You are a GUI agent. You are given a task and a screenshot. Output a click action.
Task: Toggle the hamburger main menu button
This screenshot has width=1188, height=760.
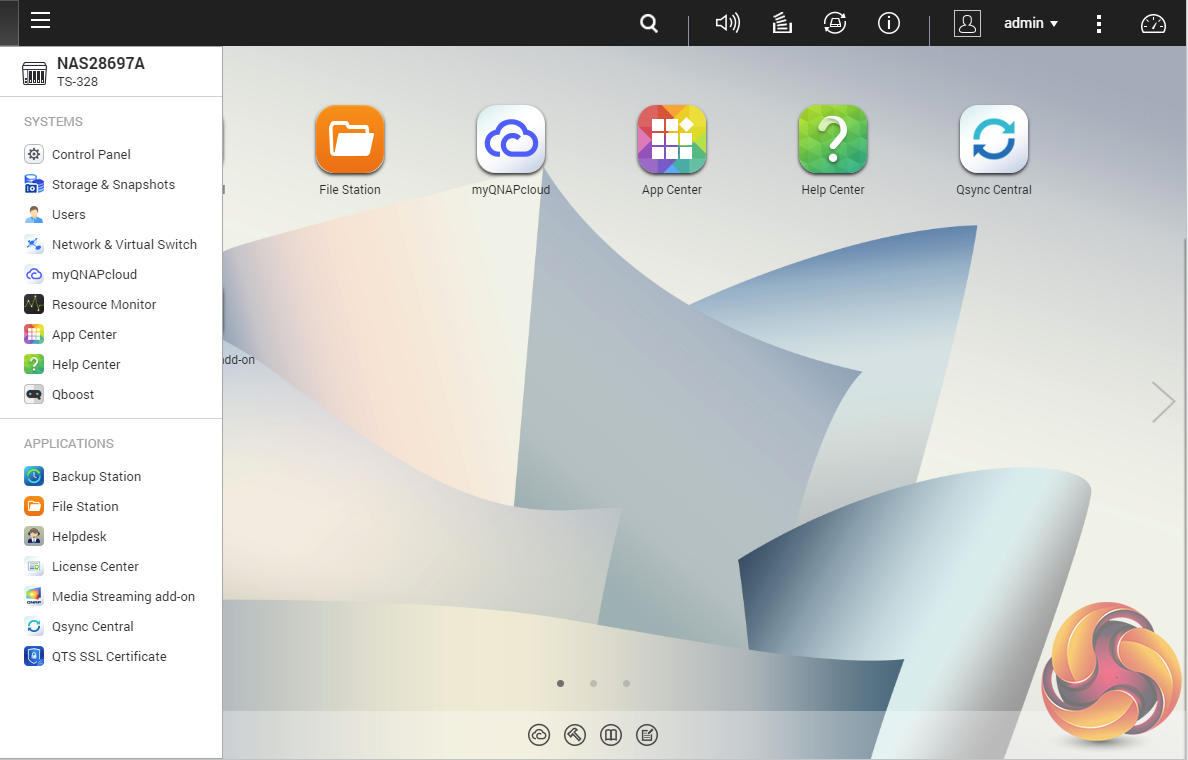click(40, 20)
